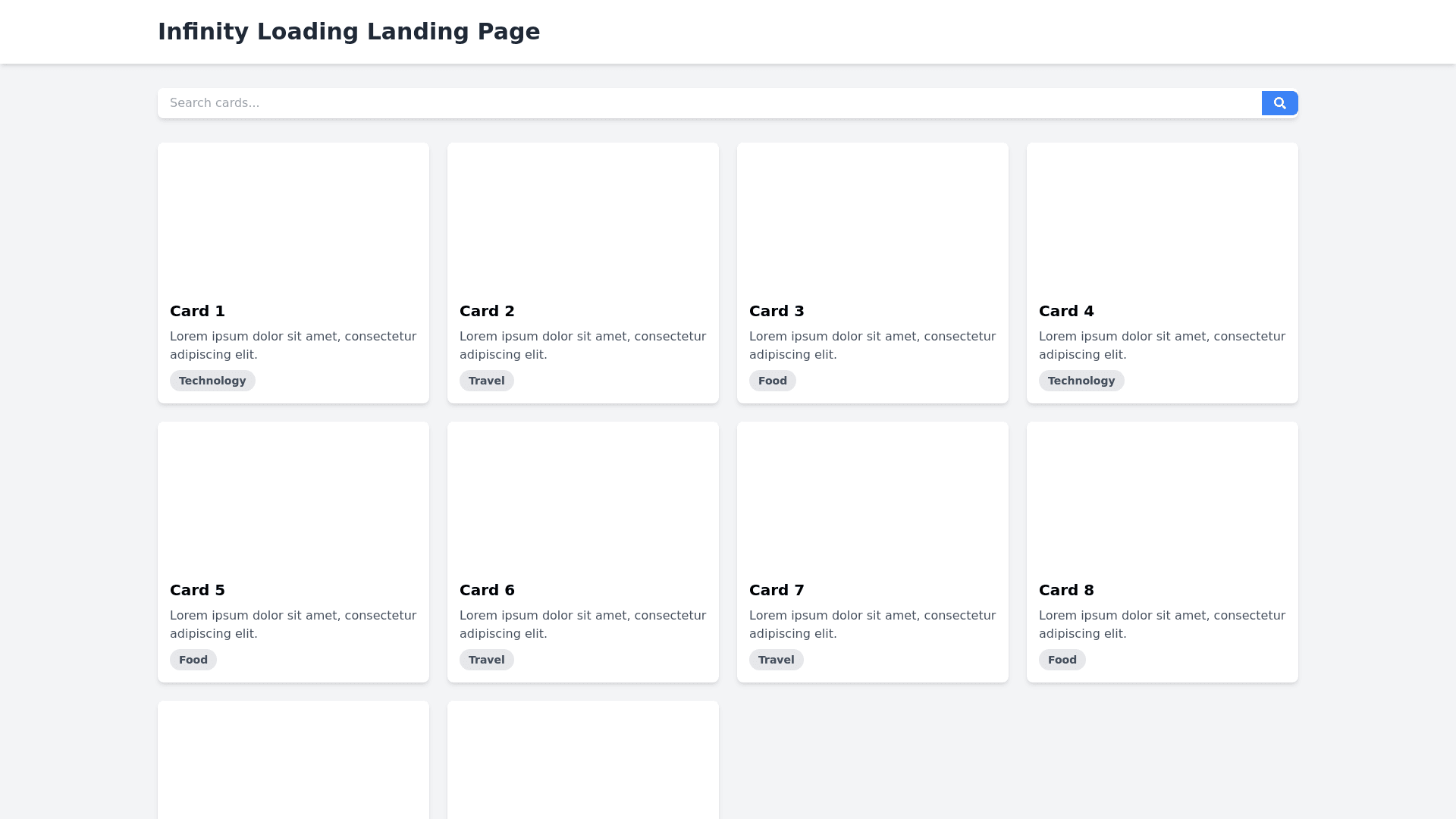Open the Card 7 title

[777, 590]
